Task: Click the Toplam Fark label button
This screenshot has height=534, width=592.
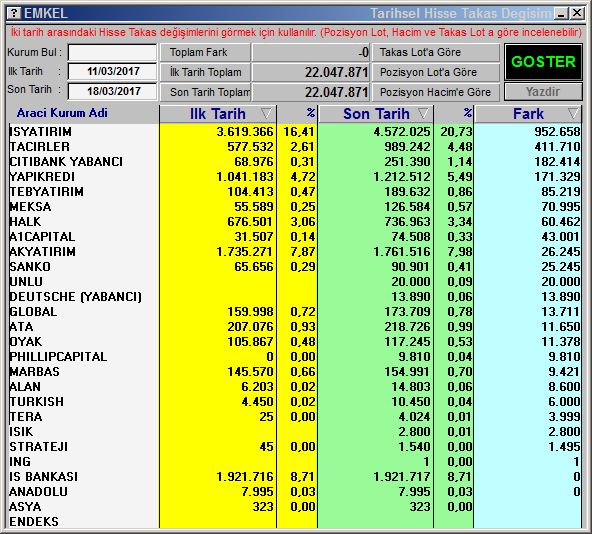Action: coord(205,52)
